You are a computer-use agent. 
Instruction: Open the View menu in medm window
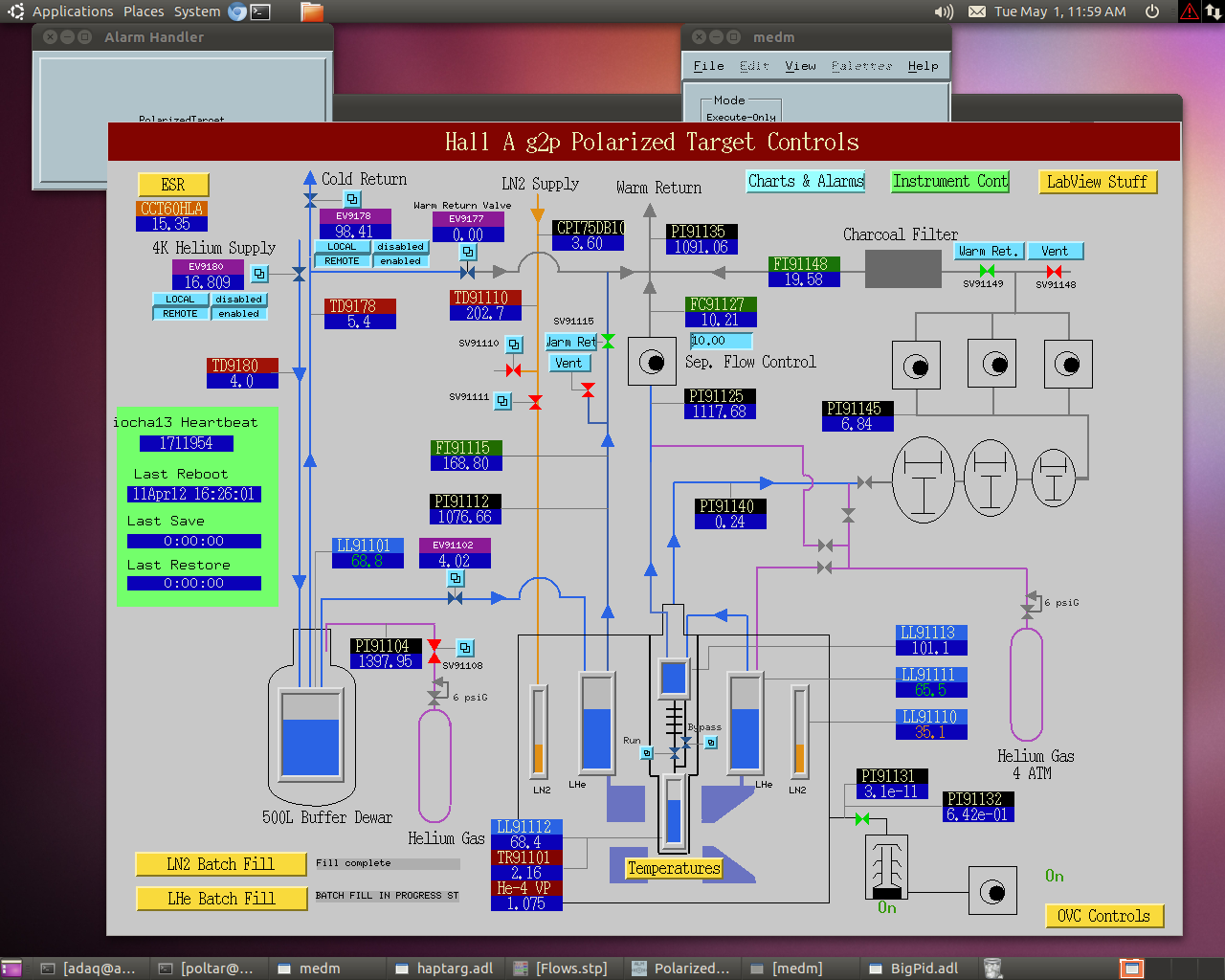pos(800,66)
